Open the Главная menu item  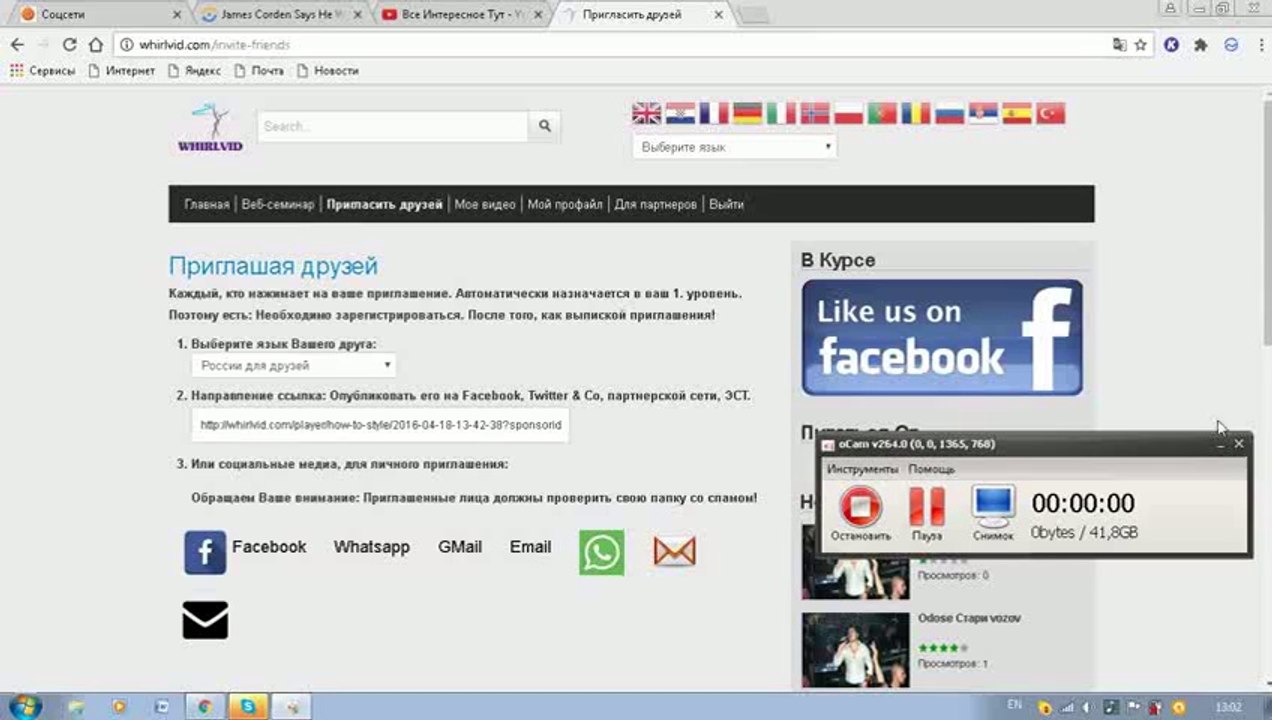tap(206, 204)
